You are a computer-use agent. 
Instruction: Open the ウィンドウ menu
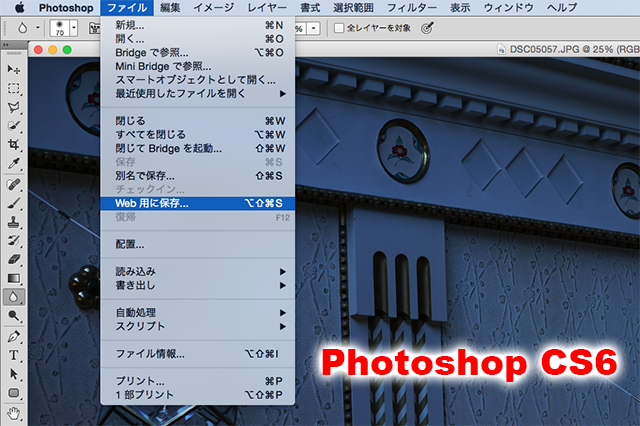(509, 7)
